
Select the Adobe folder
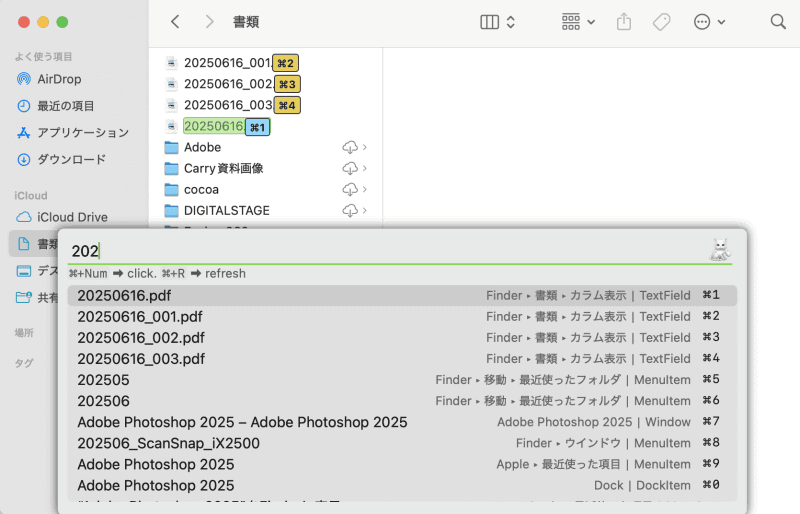click(x=203, y=147)
